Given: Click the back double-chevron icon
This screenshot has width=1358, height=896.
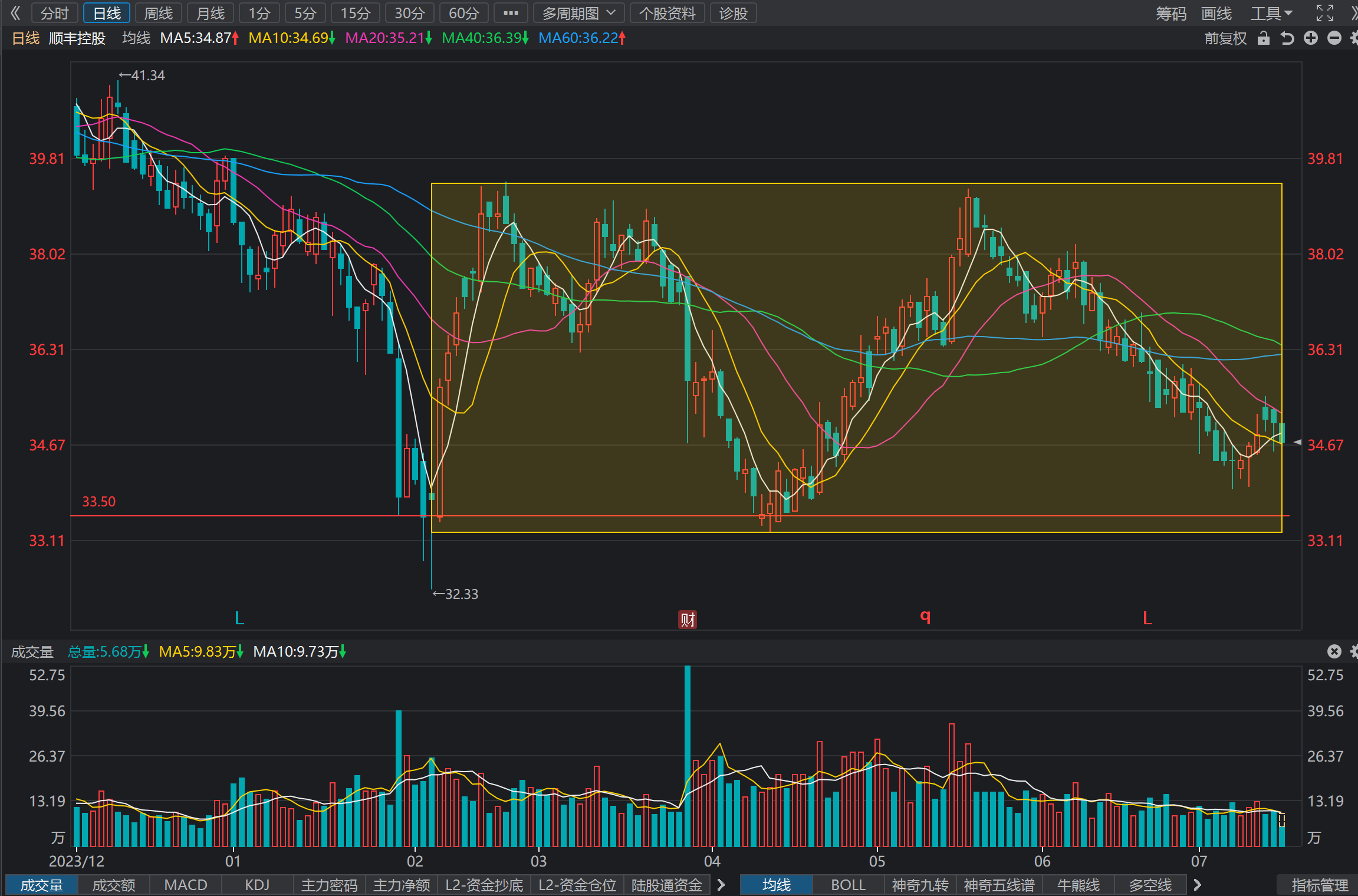Looking at the screenshot, I should [15, 13].
